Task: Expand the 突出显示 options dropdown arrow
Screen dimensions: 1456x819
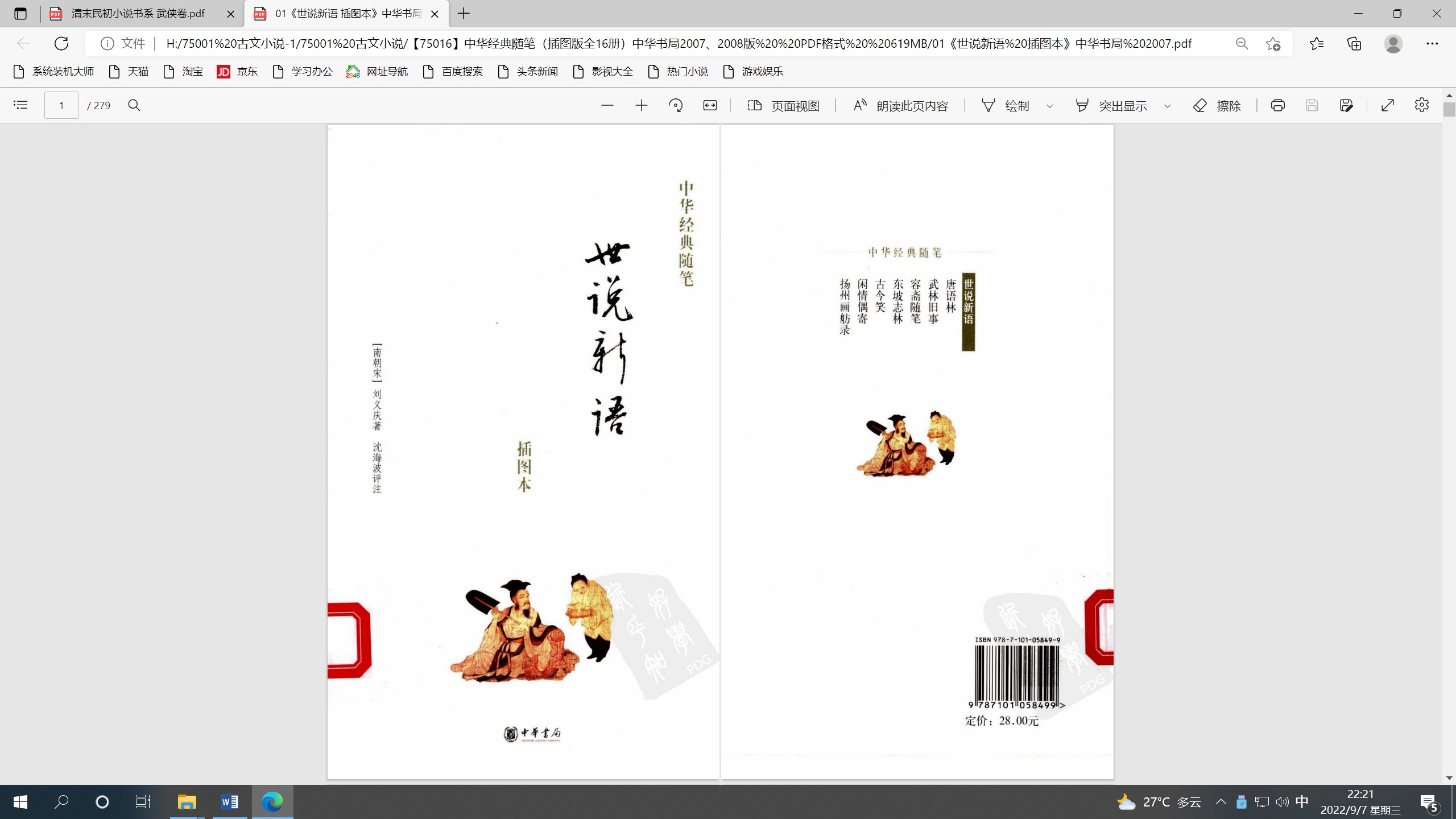Action: point(1168,106)
